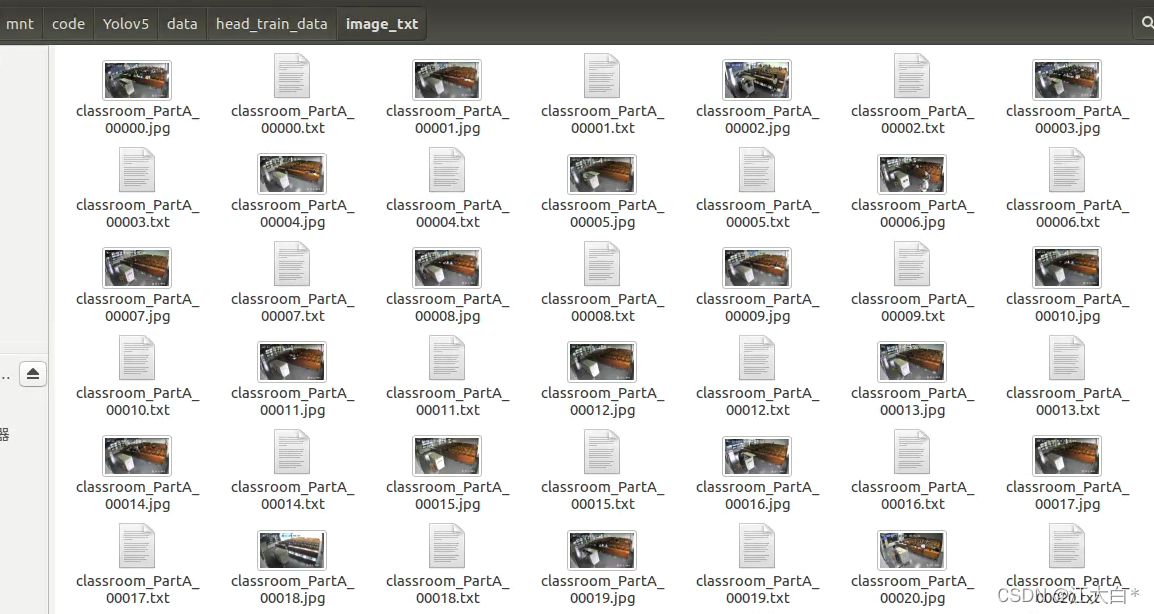
Task: Select text file icon classroom_PartA_00012.txt
Action: 757,358
